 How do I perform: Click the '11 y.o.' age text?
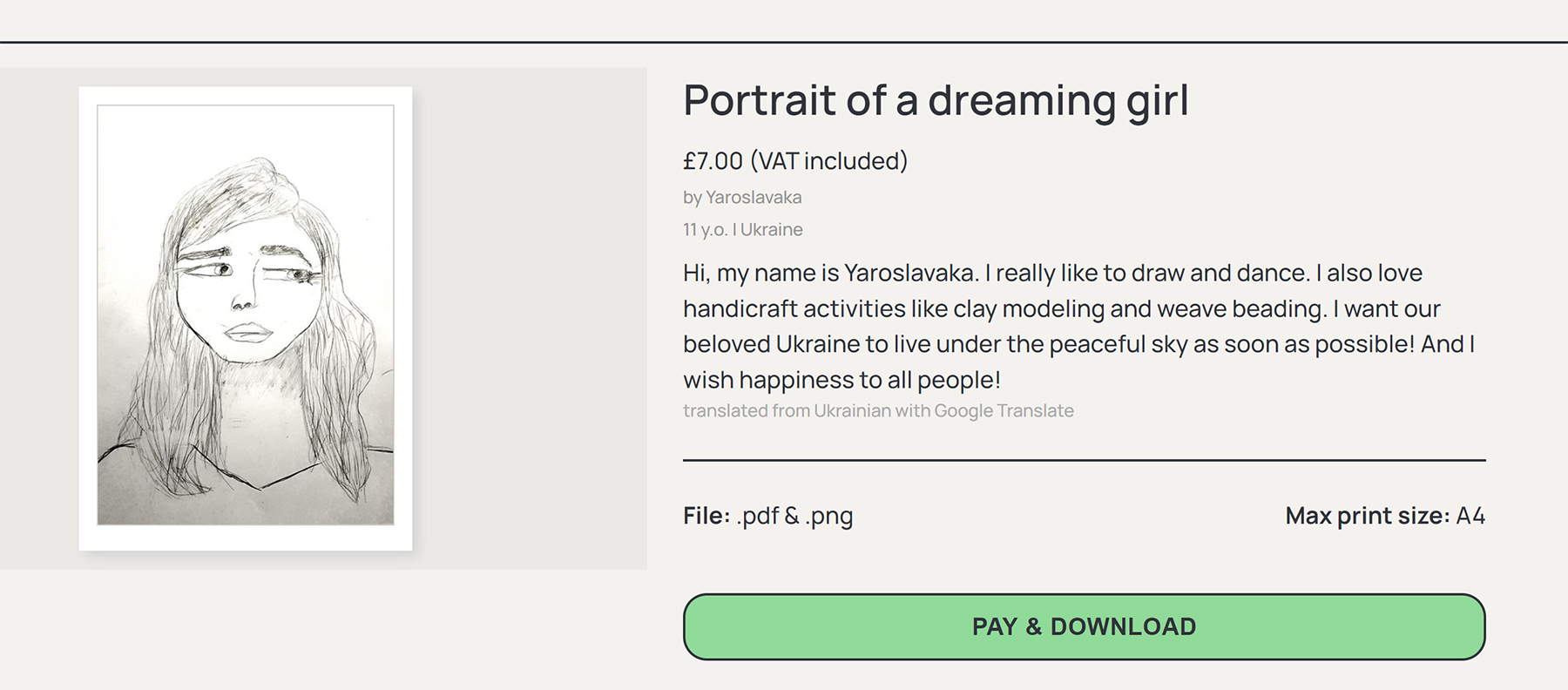(704, 230)
